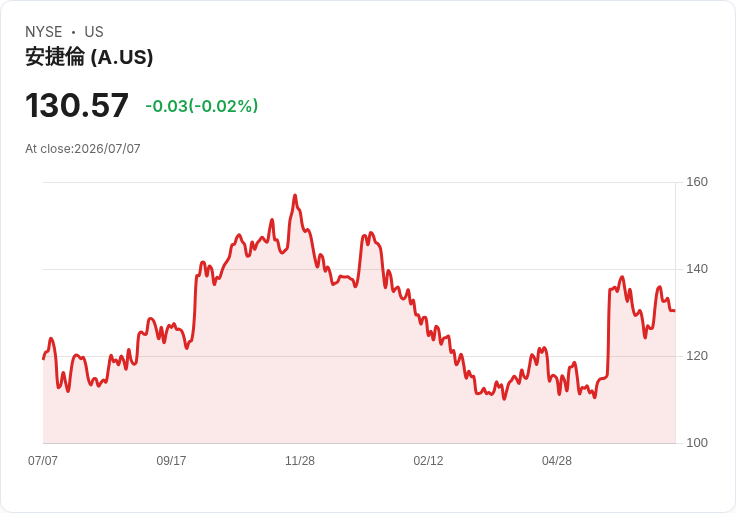Click the current price 130.57
This screenshot has height=513, width=736.
(x=77, y=105)
